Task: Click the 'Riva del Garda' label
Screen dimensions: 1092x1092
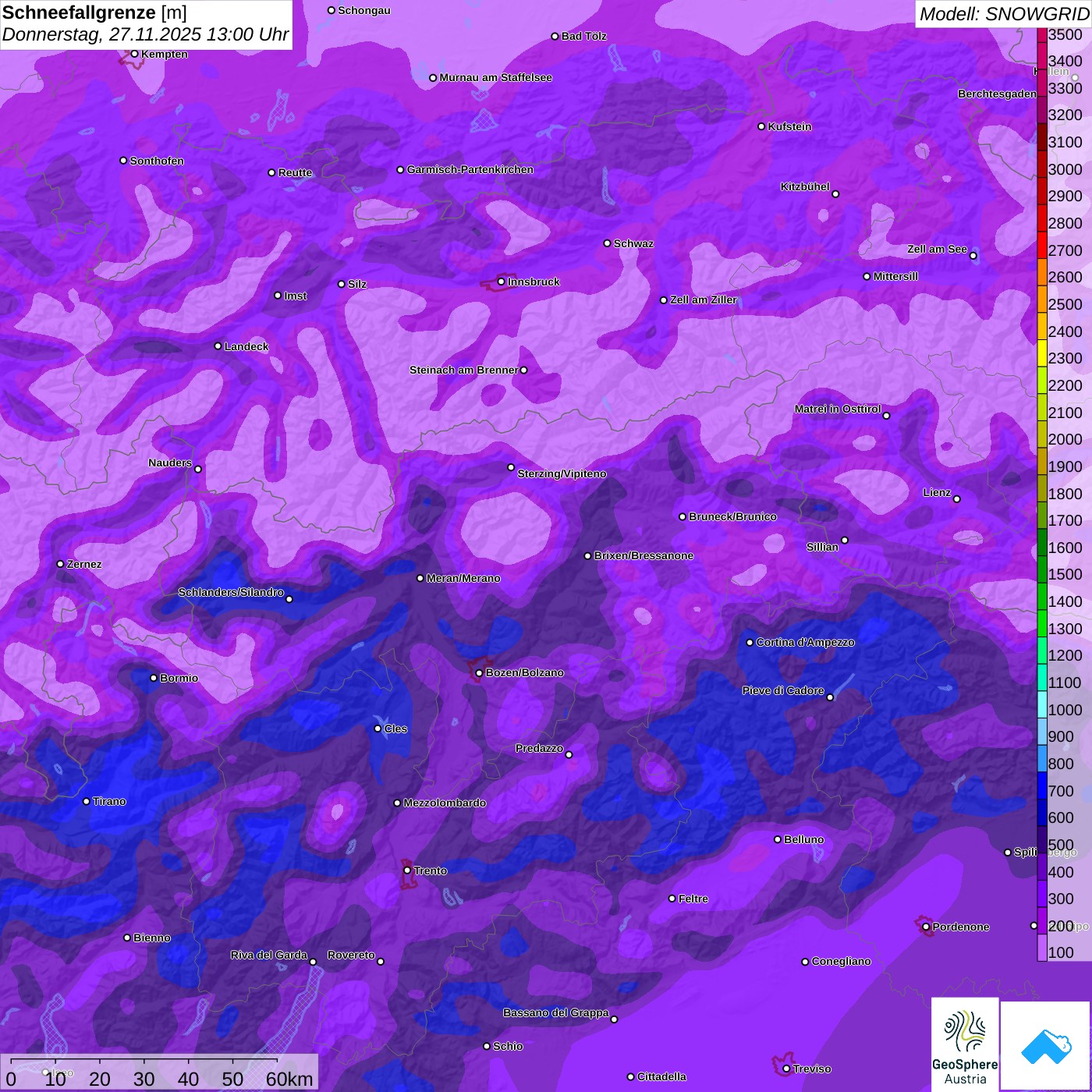Action: (269, 955)
